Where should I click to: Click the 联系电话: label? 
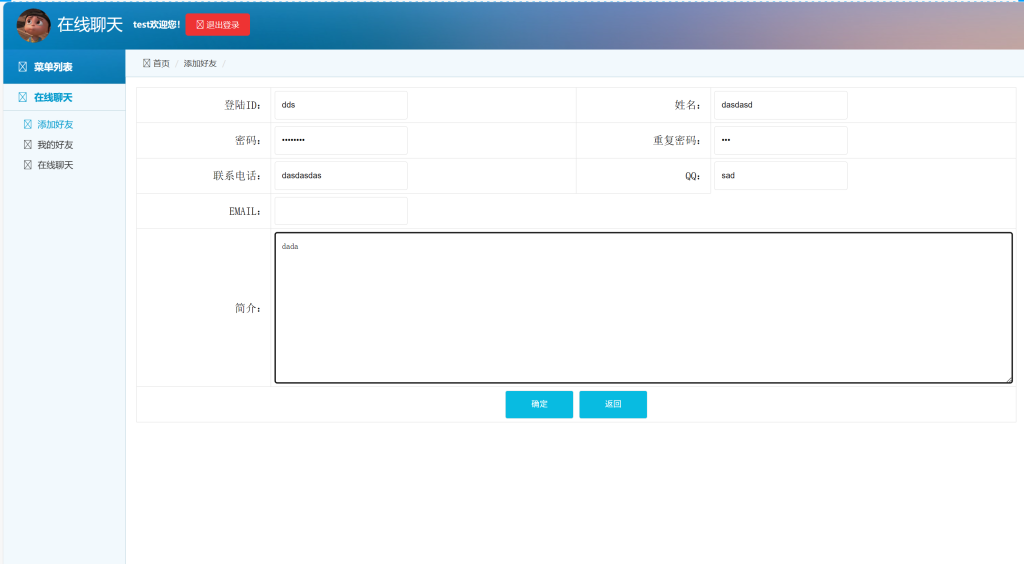[x=236, y=176]
